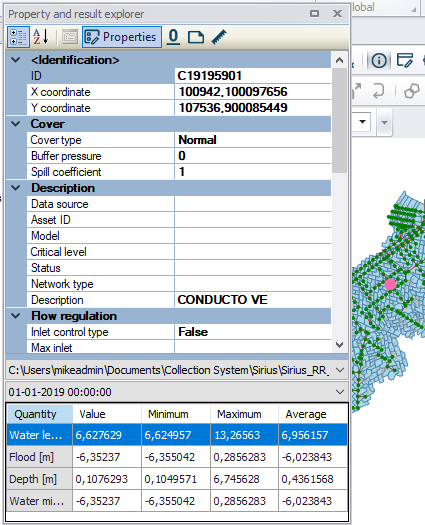This screenshot has height=525, width=425.
Task: Collapse the Identification category
Action: (16, 60)
